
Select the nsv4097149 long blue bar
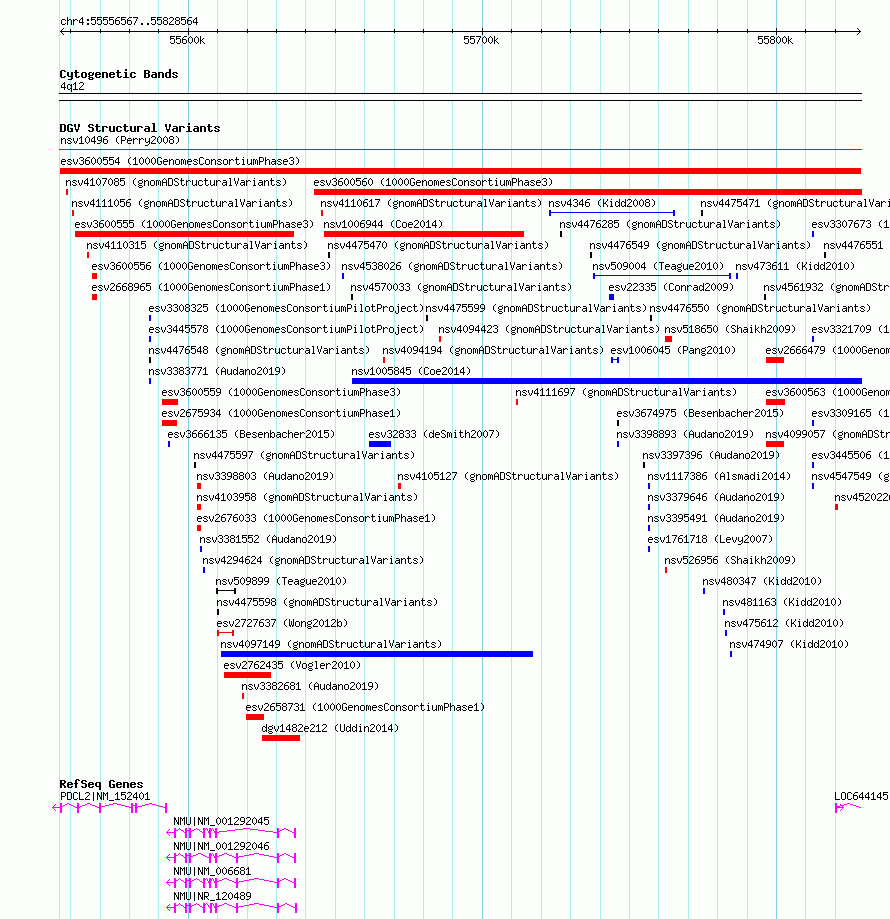tap(377, 654)
